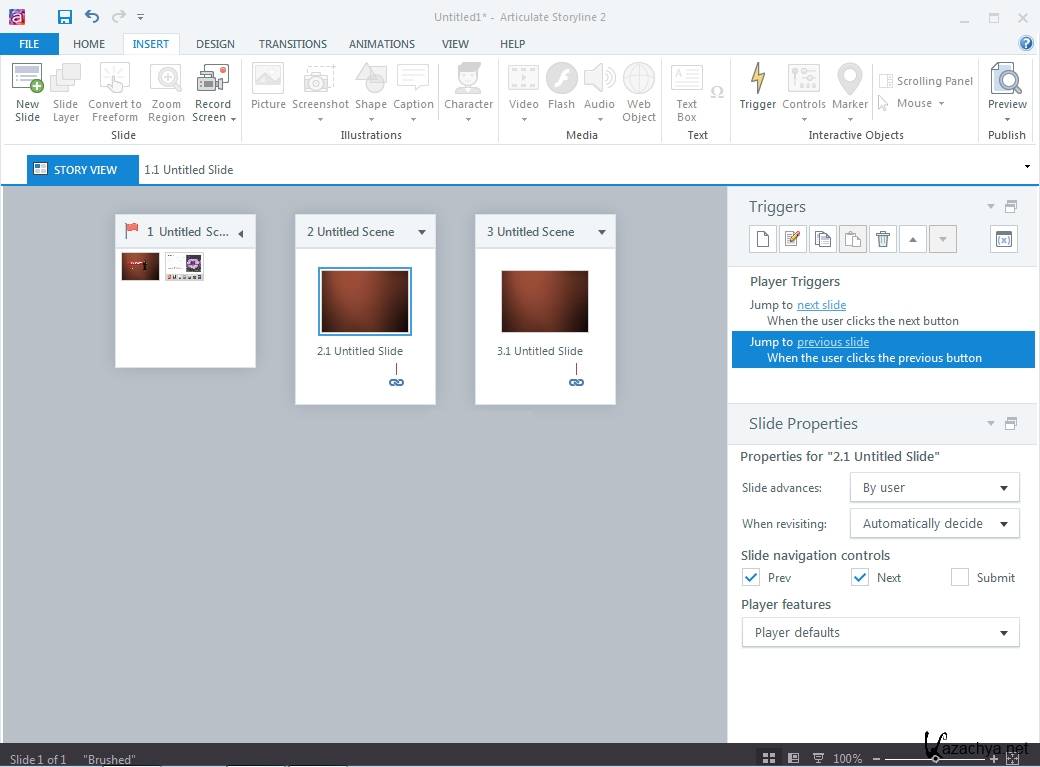The width and height of the screenshot is (1040, 767).
Task: Enable the Submit checkbox
Action: 960,577
